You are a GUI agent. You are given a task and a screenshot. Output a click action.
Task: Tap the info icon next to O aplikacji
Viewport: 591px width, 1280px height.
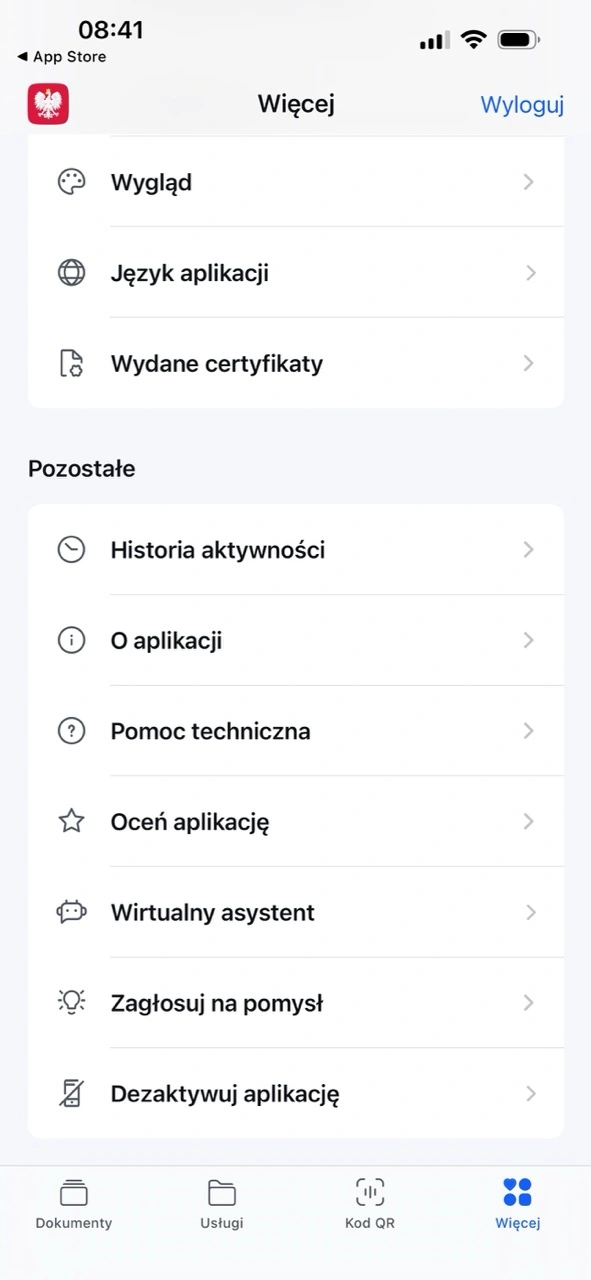[x=71, y=640]
